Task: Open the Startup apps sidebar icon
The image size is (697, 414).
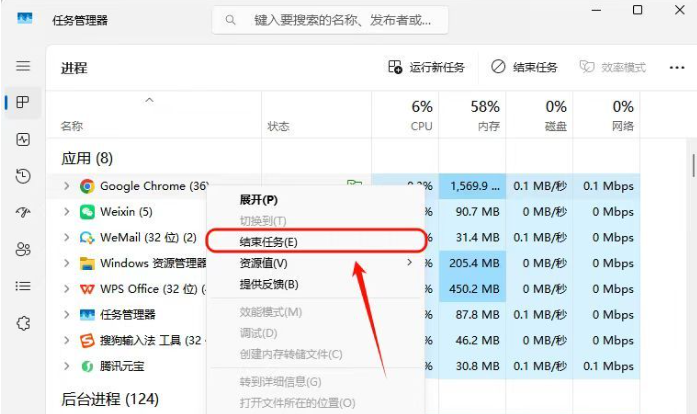Action: (x=23, y=212)
